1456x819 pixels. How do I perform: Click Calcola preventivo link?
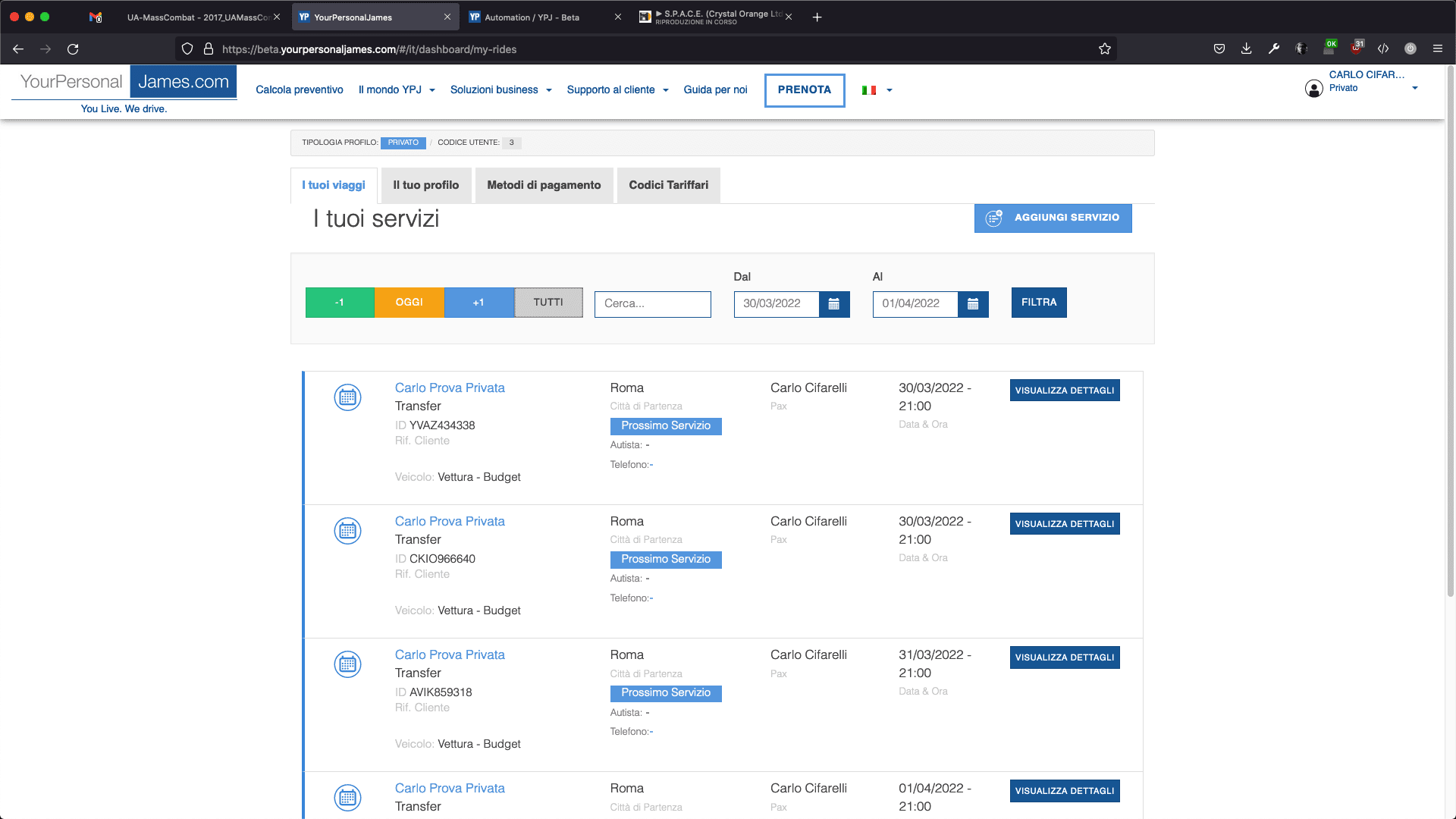[300, 90]
